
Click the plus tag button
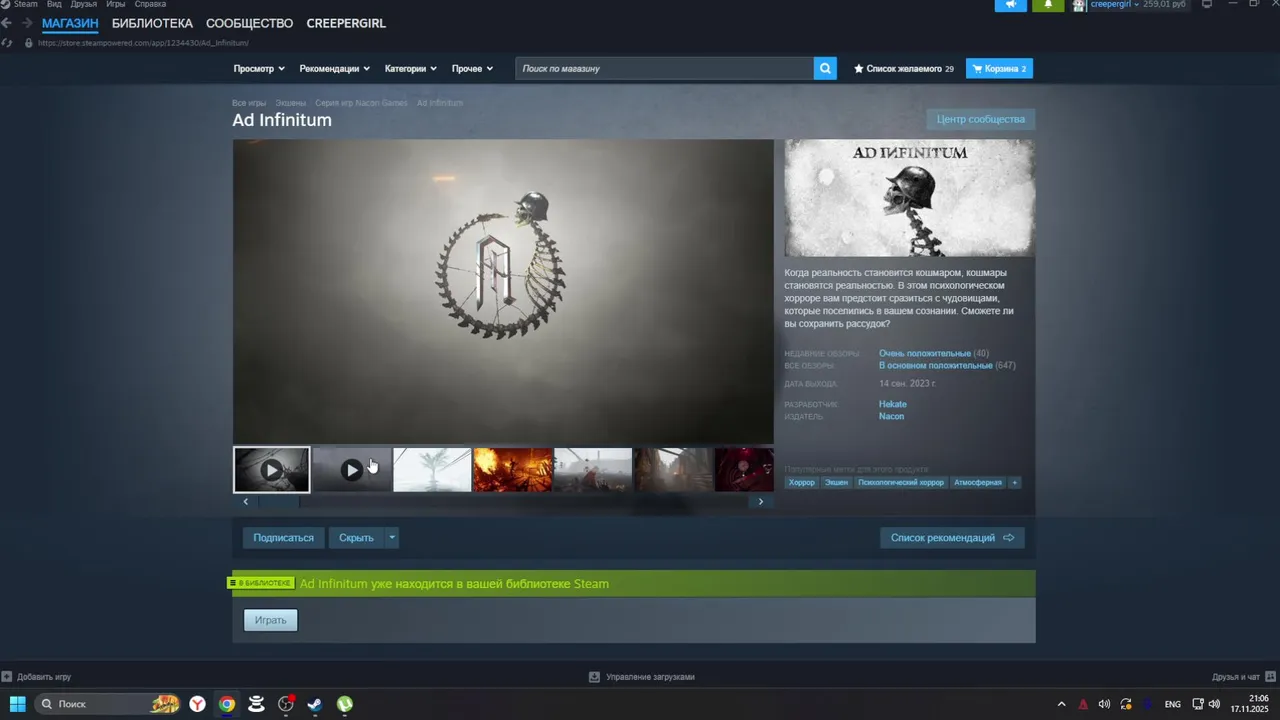click(x=1014, y=482)
